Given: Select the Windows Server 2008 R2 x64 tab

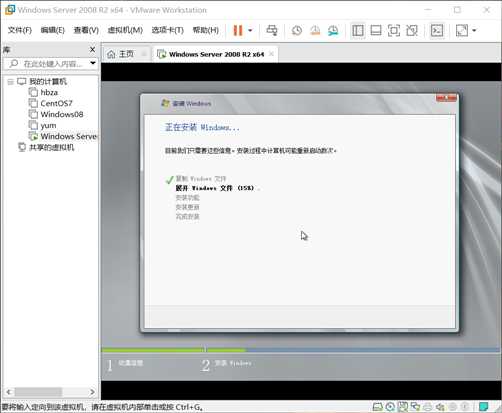Looking at the screenshot, I should click(x=216, y=54).
